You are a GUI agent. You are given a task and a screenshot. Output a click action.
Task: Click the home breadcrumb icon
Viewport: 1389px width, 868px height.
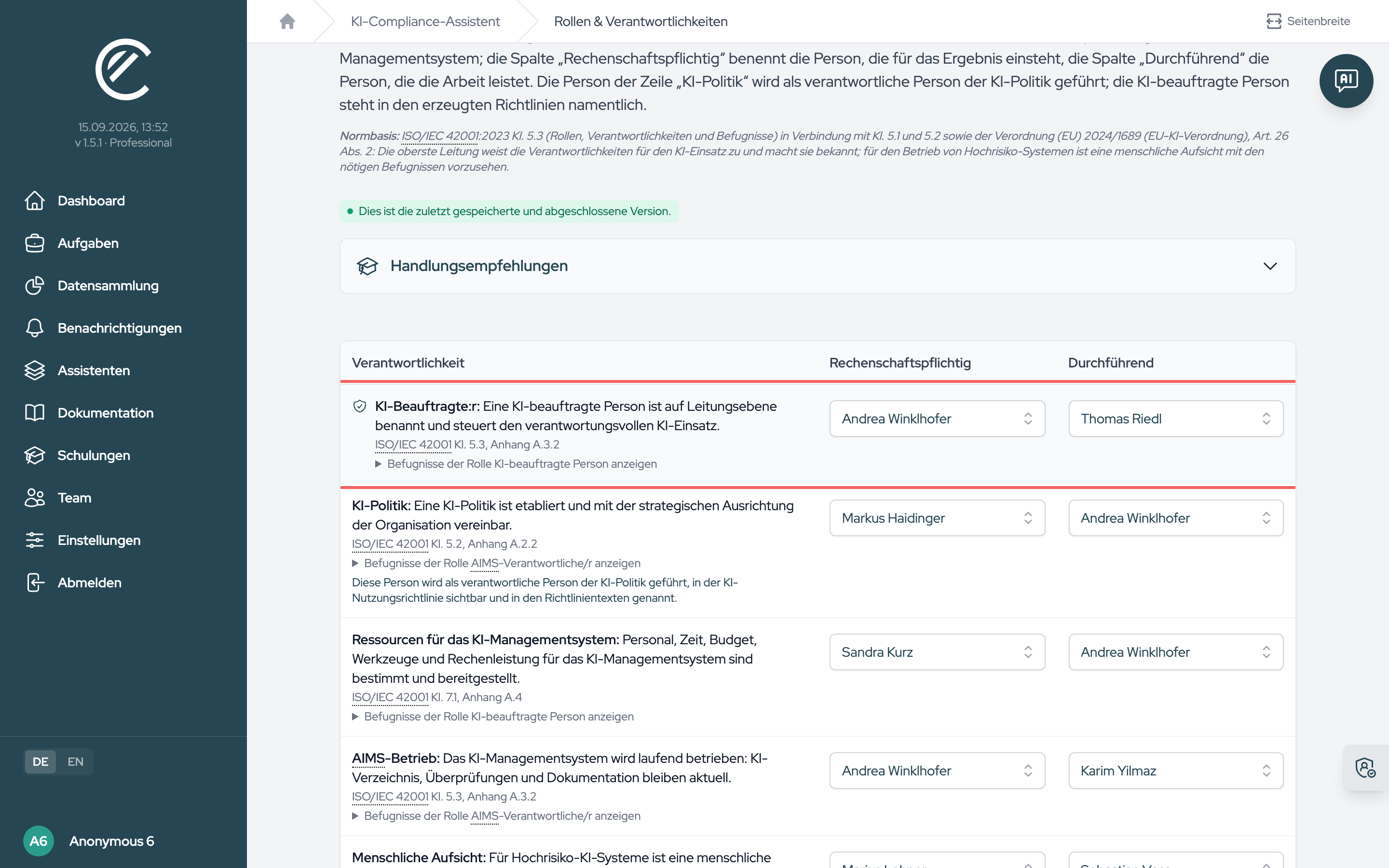point(287,21)
